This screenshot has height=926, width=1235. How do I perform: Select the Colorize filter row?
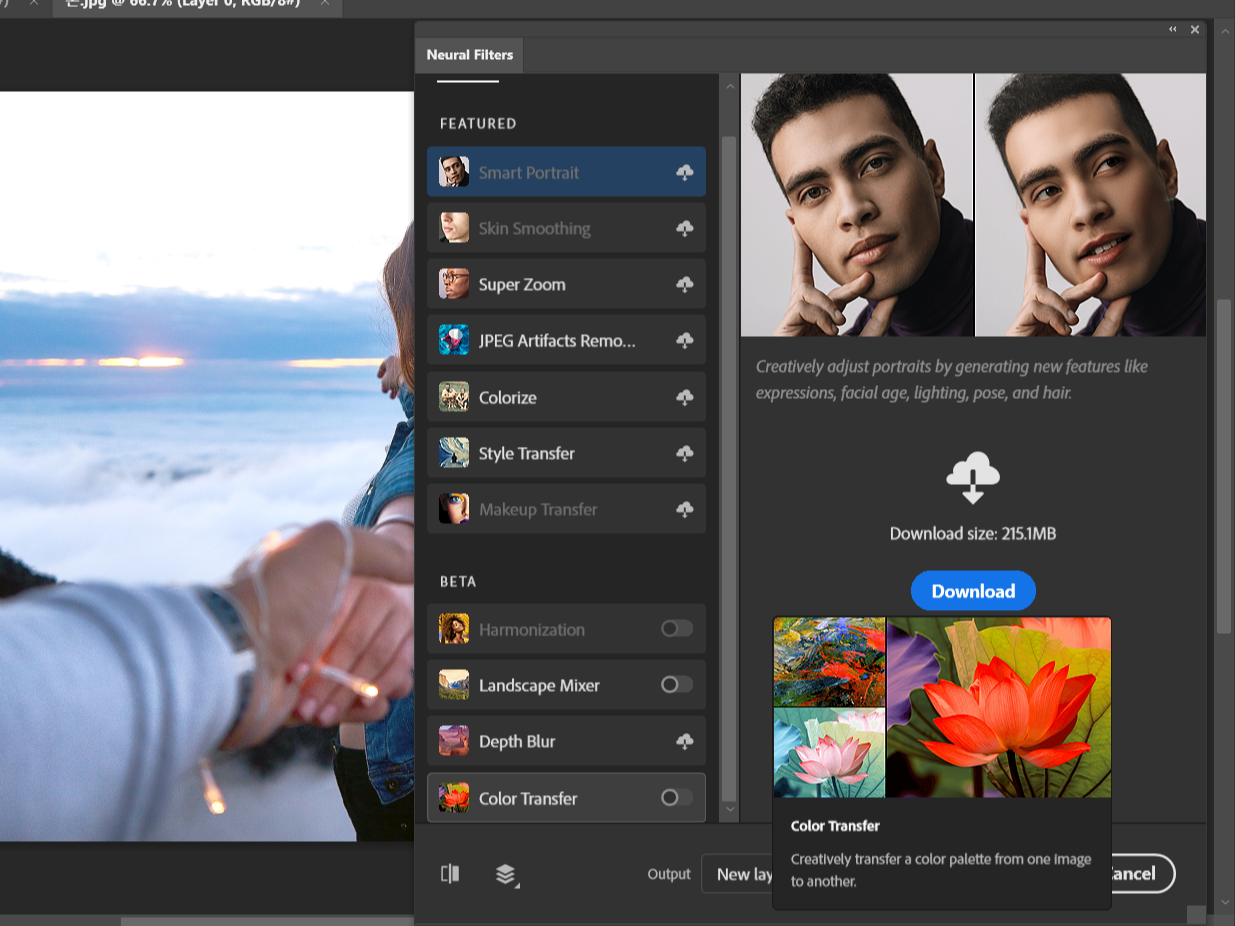pos(566,397)
